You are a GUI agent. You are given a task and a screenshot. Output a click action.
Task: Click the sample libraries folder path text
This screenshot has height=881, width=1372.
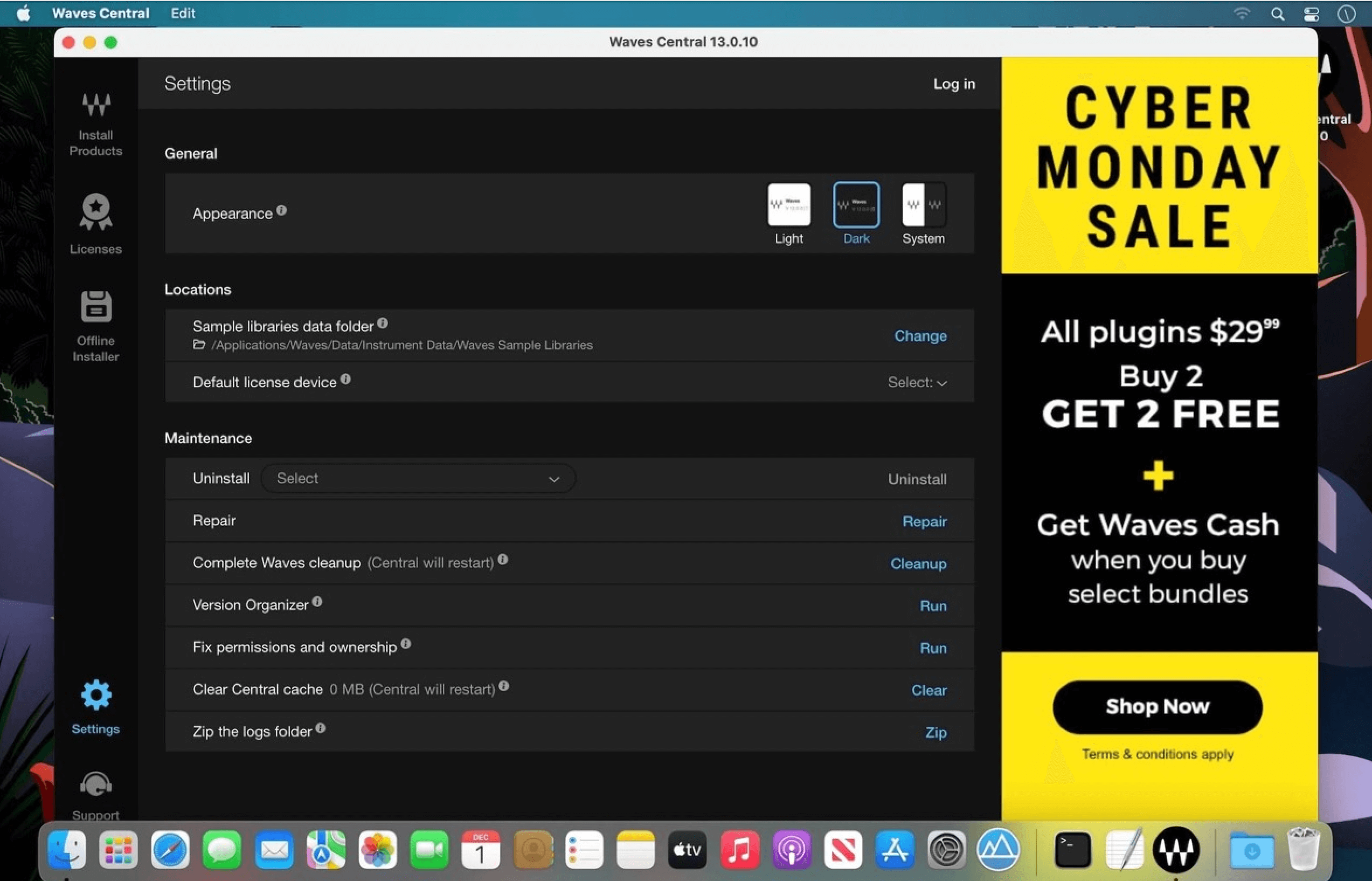402,345
